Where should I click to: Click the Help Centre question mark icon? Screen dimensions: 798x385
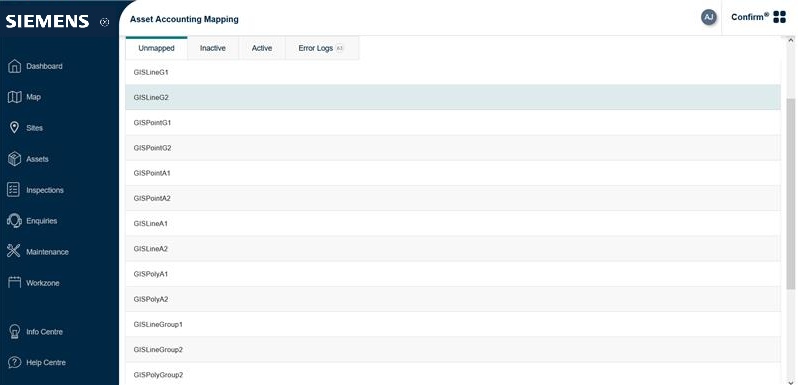(x=15, y=363)
